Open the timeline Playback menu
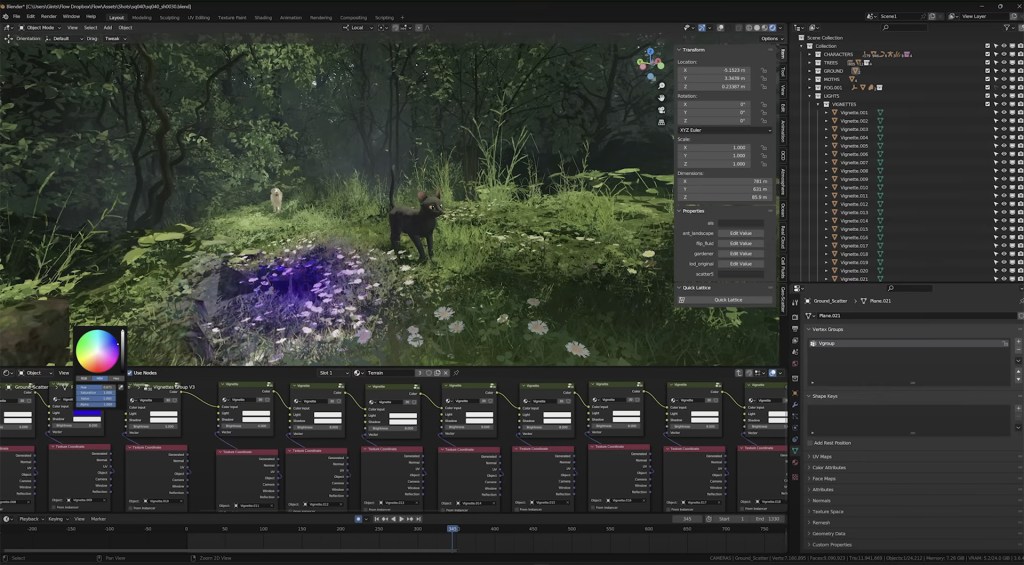Viewport: 1024px width, 565px height. tap(29, 519)
